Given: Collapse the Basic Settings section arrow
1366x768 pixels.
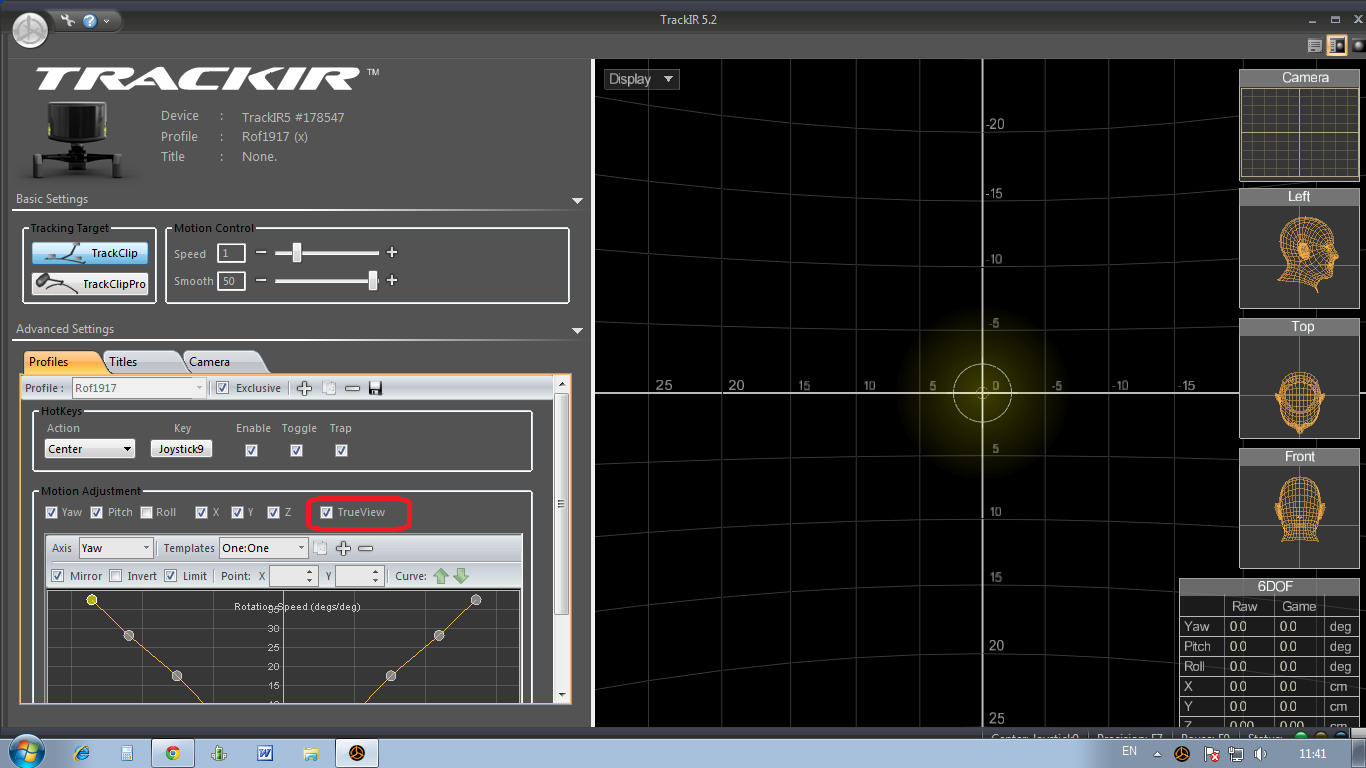Looking at the screenshot, I should 577,201.
